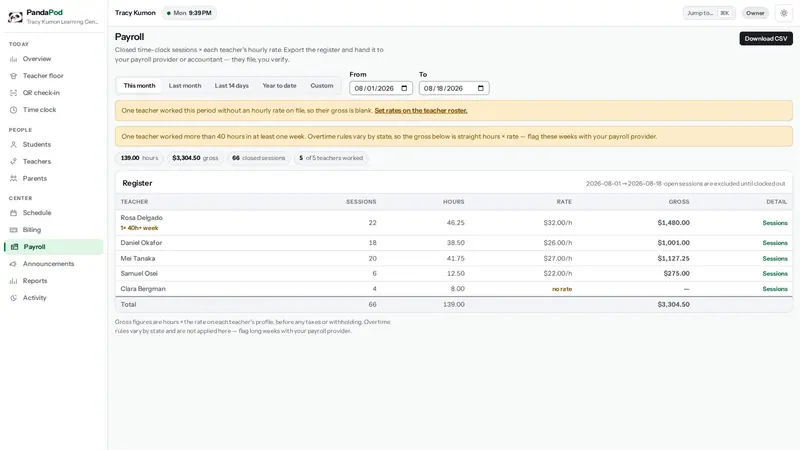Click the Students person icon

pyautogui.click(x=13, y=144)
